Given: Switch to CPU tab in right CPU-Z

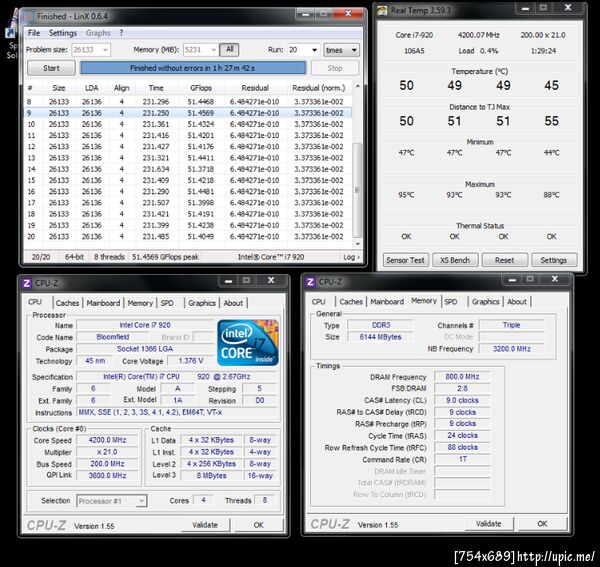Looking at the screenshot, I should pos(318,301).
